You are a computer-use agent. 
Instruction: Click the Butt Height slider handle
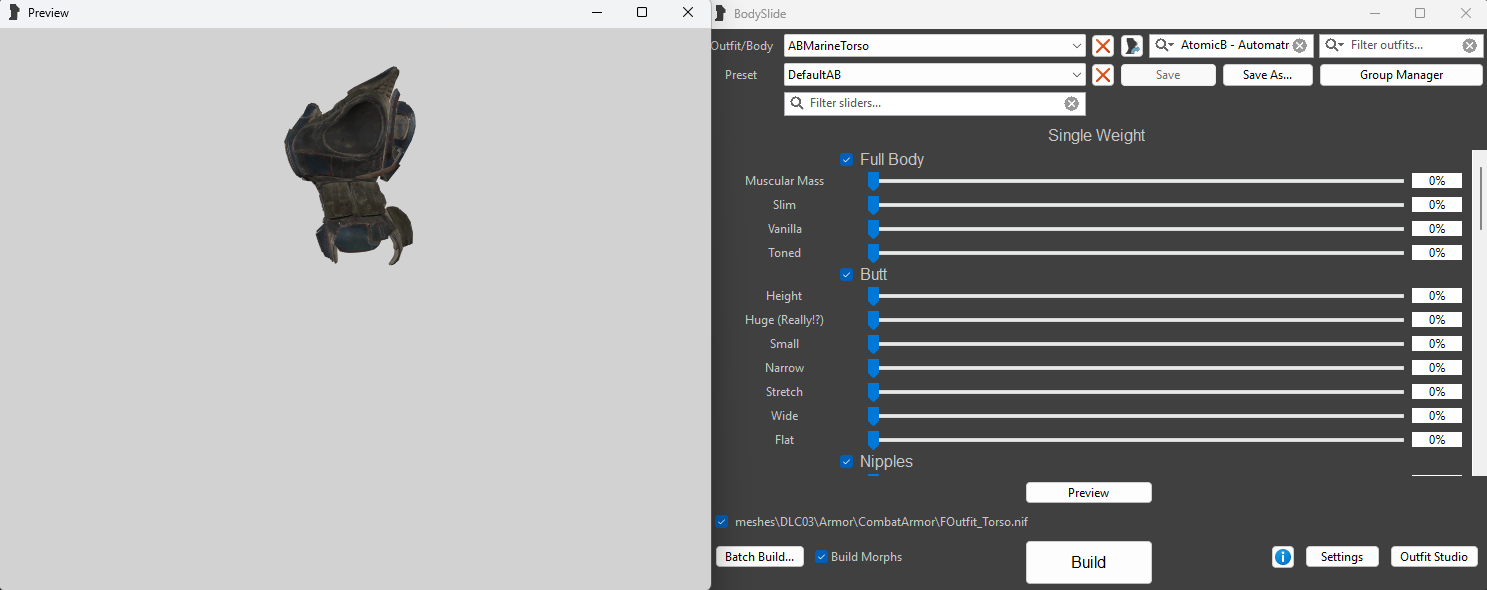coord(873,296)
